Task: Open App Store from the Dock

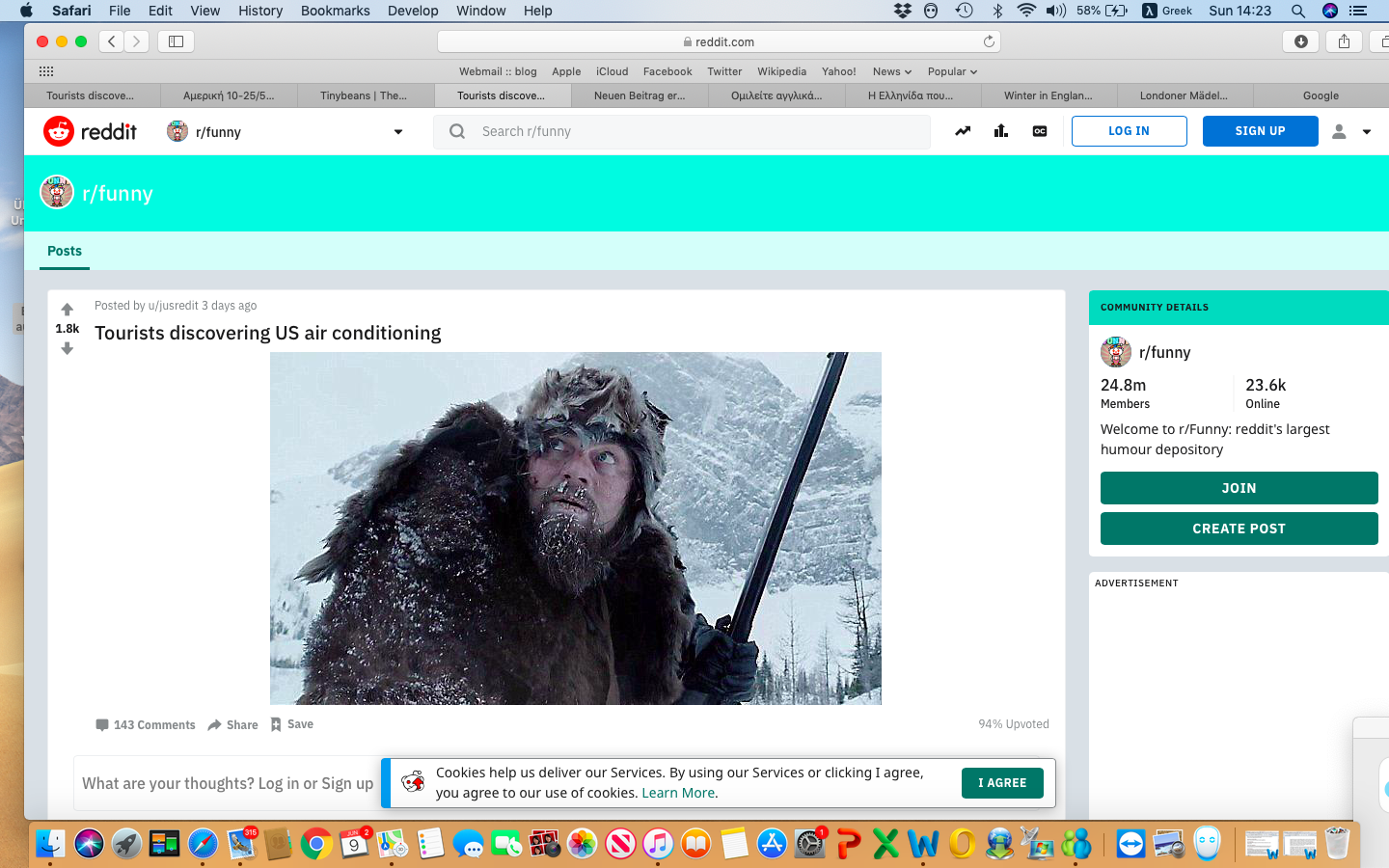Action: [772, 844]
